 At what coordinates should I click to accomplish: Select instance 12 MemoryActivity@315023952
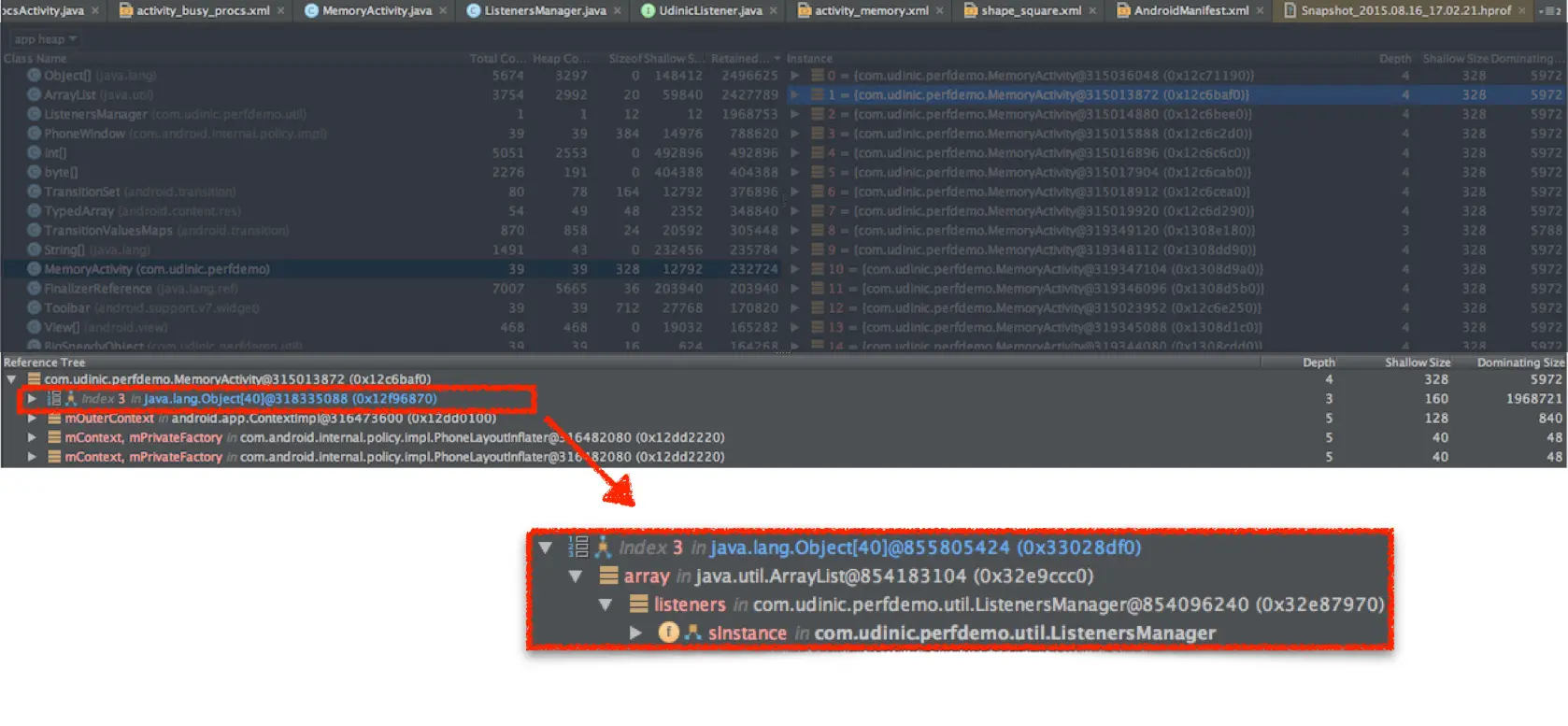click(x=1177, y=307)
